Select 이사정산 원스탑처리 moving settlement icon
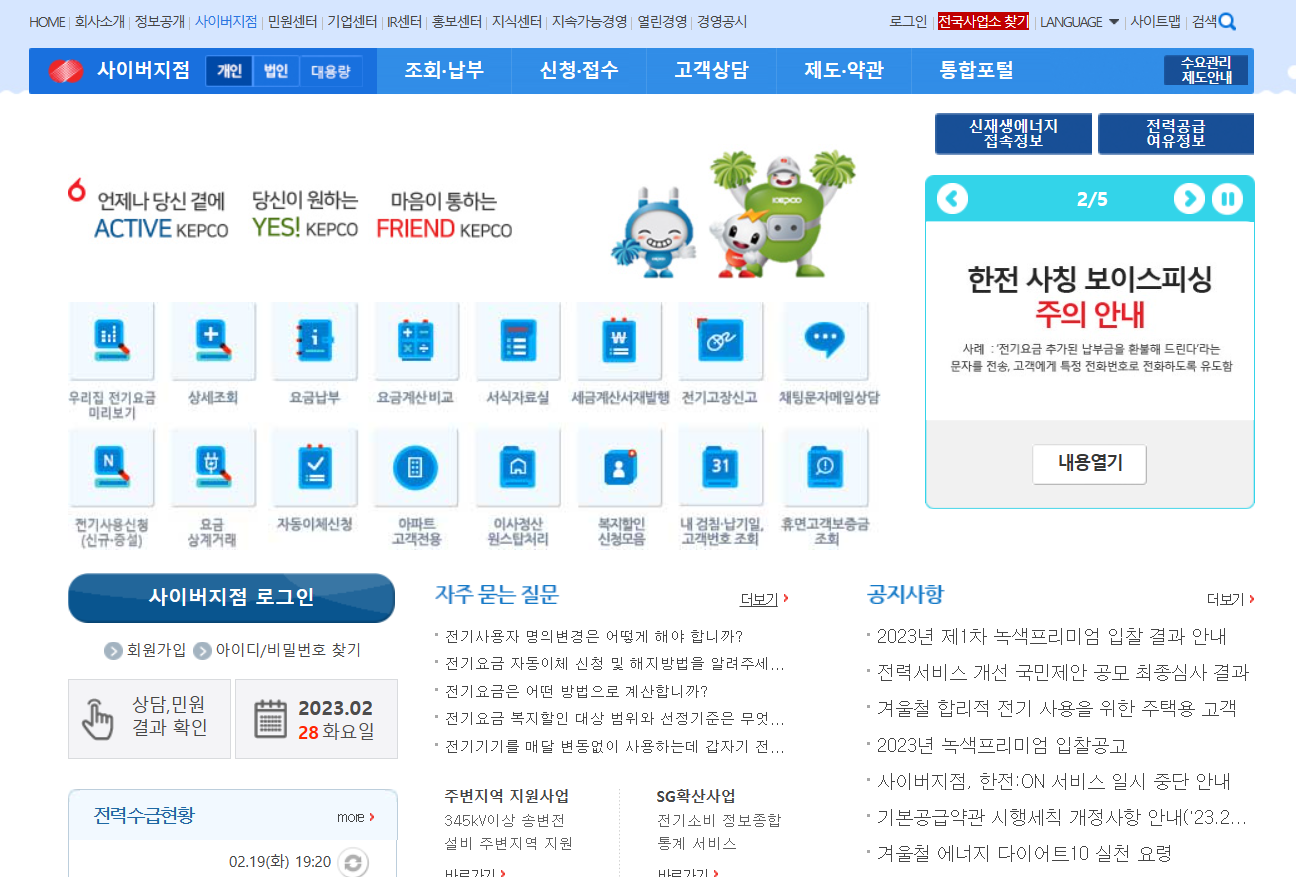The width and height of the screenshot is (1296, 877). (x=517, y=467)
